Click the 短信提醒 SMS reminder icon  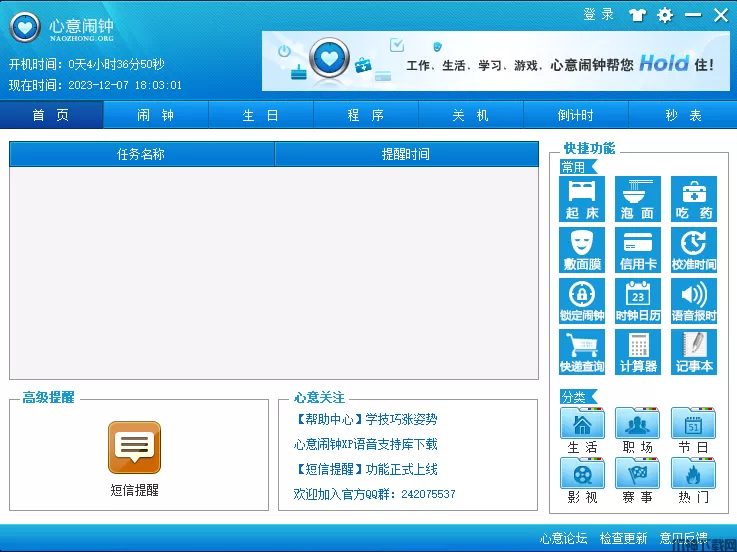pyautogui.click(x=134, y=448)
